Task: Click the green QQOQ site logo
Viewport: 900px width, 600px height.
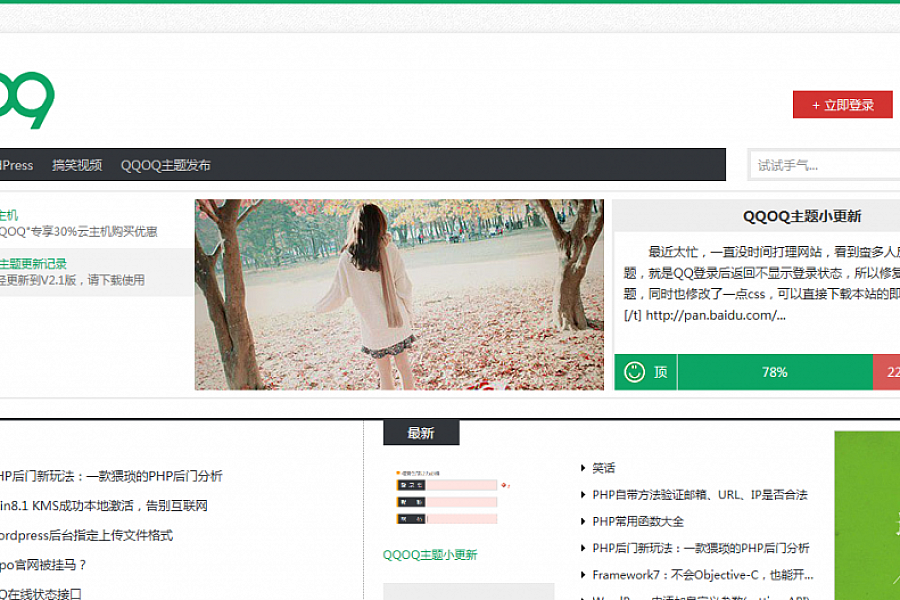Action: click(x=26, y=100)
